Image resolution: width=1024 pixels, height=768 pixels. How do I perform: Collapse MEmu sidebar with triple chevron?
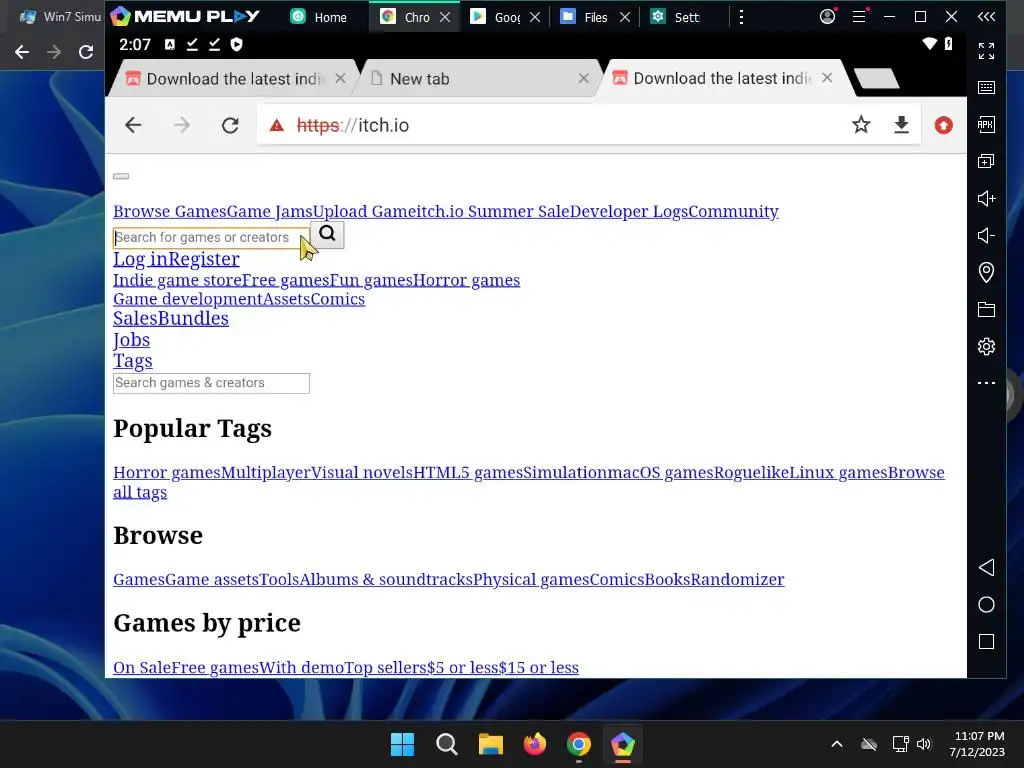tap(986, 17)
